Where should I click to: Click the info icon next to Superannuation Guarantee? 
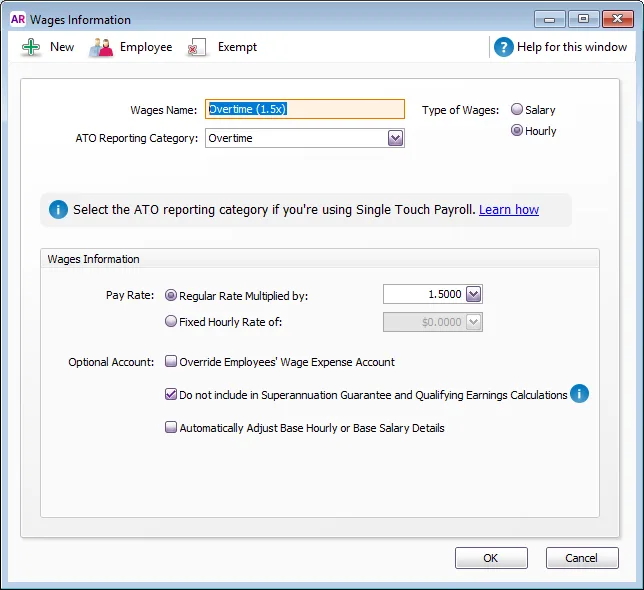click(579, 394)
